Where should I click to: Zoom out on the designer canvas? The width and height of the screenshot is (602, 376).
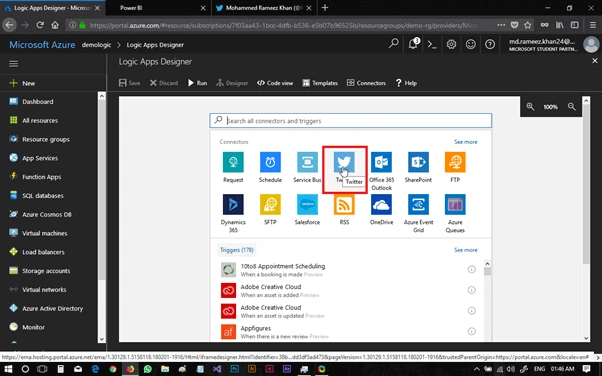572,107
